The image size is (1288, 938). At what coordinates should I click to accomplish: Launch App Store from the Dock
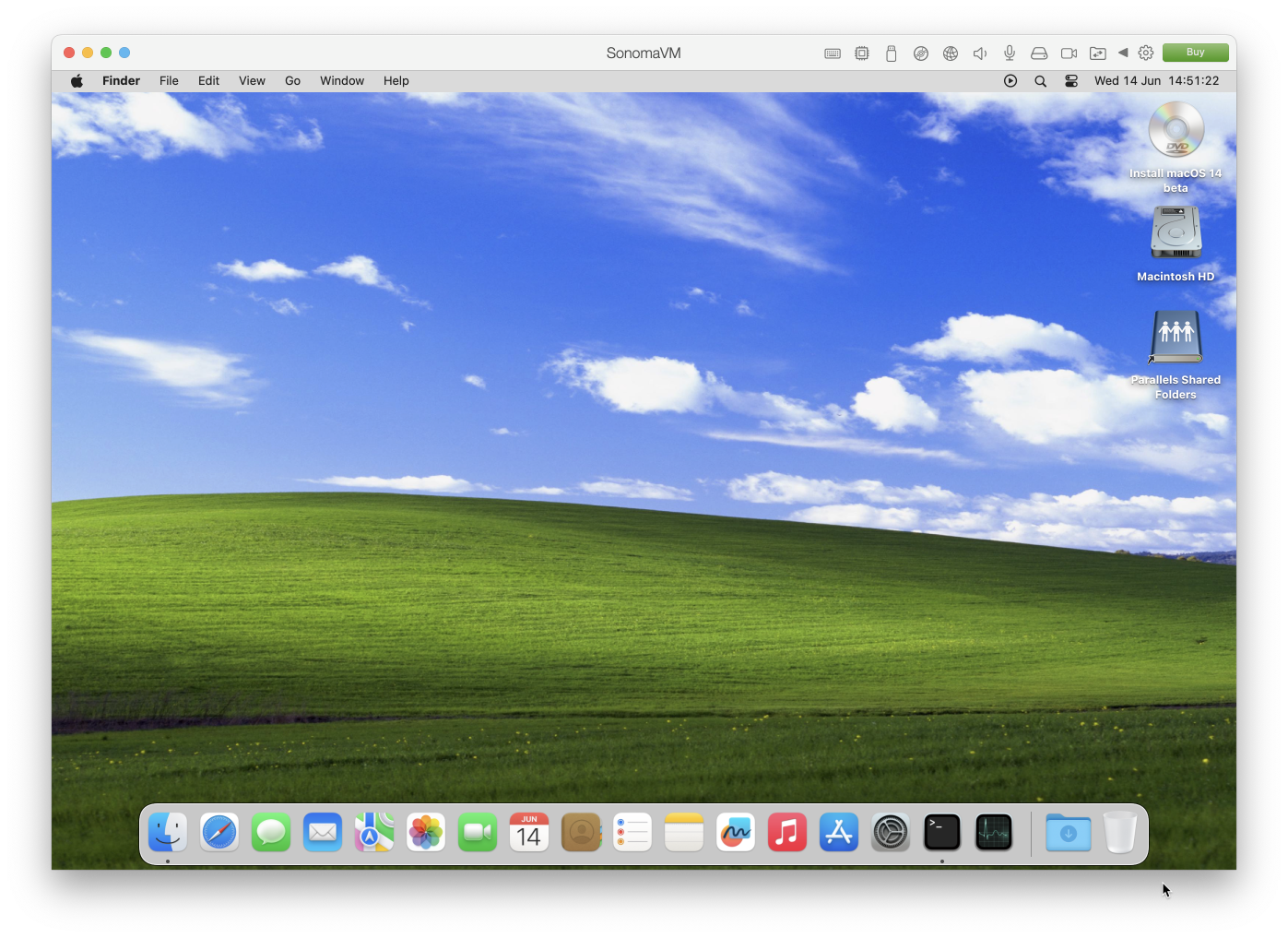(x=839, y=832)
